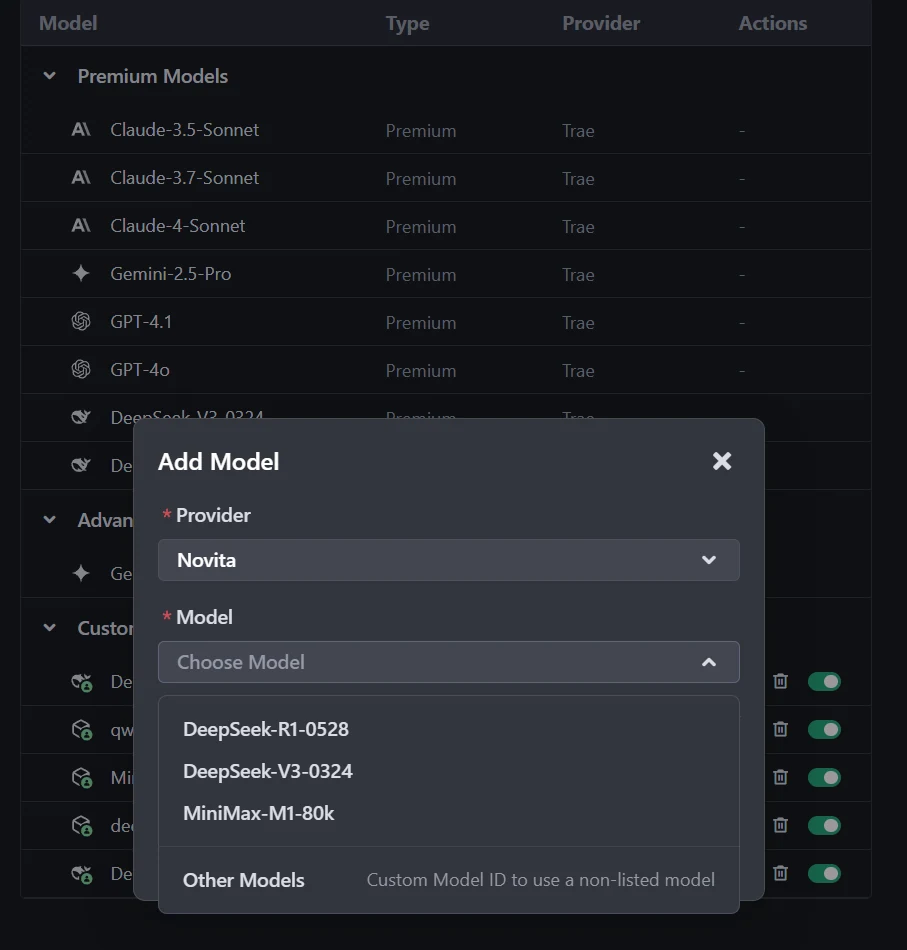Select the GPT-4o model name
The height and width of the screenshot is (950, 907).
click(139, 370)
